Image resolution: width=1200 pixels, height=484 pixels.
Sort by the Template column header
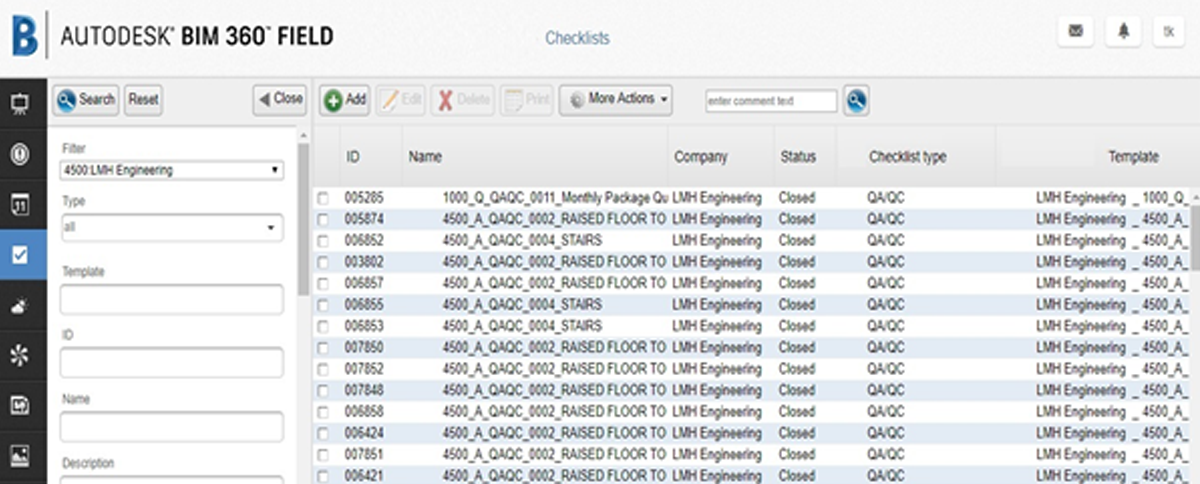pyautogui.click(x=1133, y=157)
